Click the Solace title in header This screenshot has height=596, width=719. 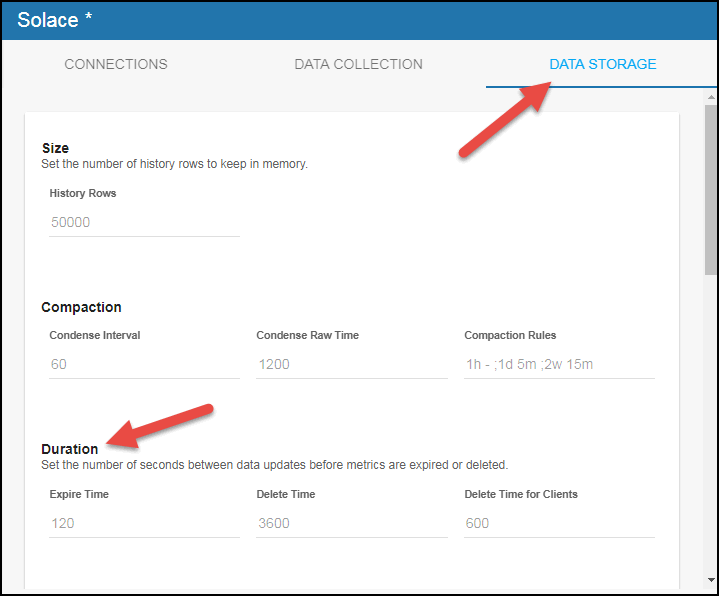(x=47, y=20)
